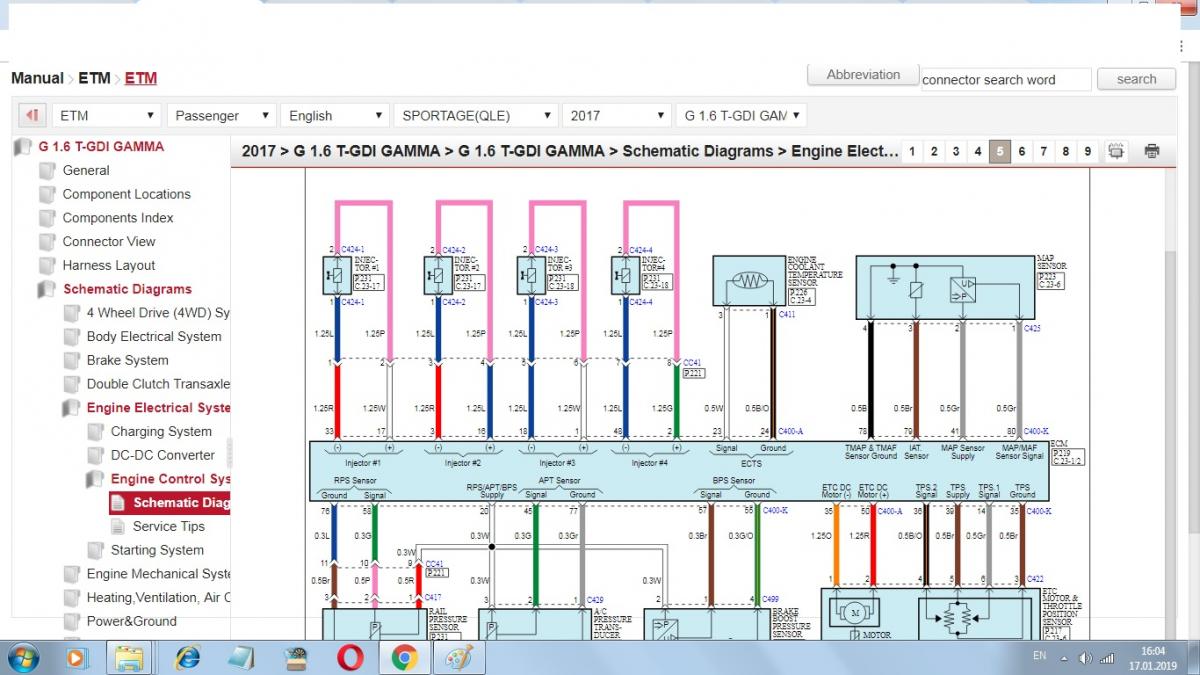Go to diagram page 7
The width and height of the screenshot is (1200, 675).
coord(1044,151)
